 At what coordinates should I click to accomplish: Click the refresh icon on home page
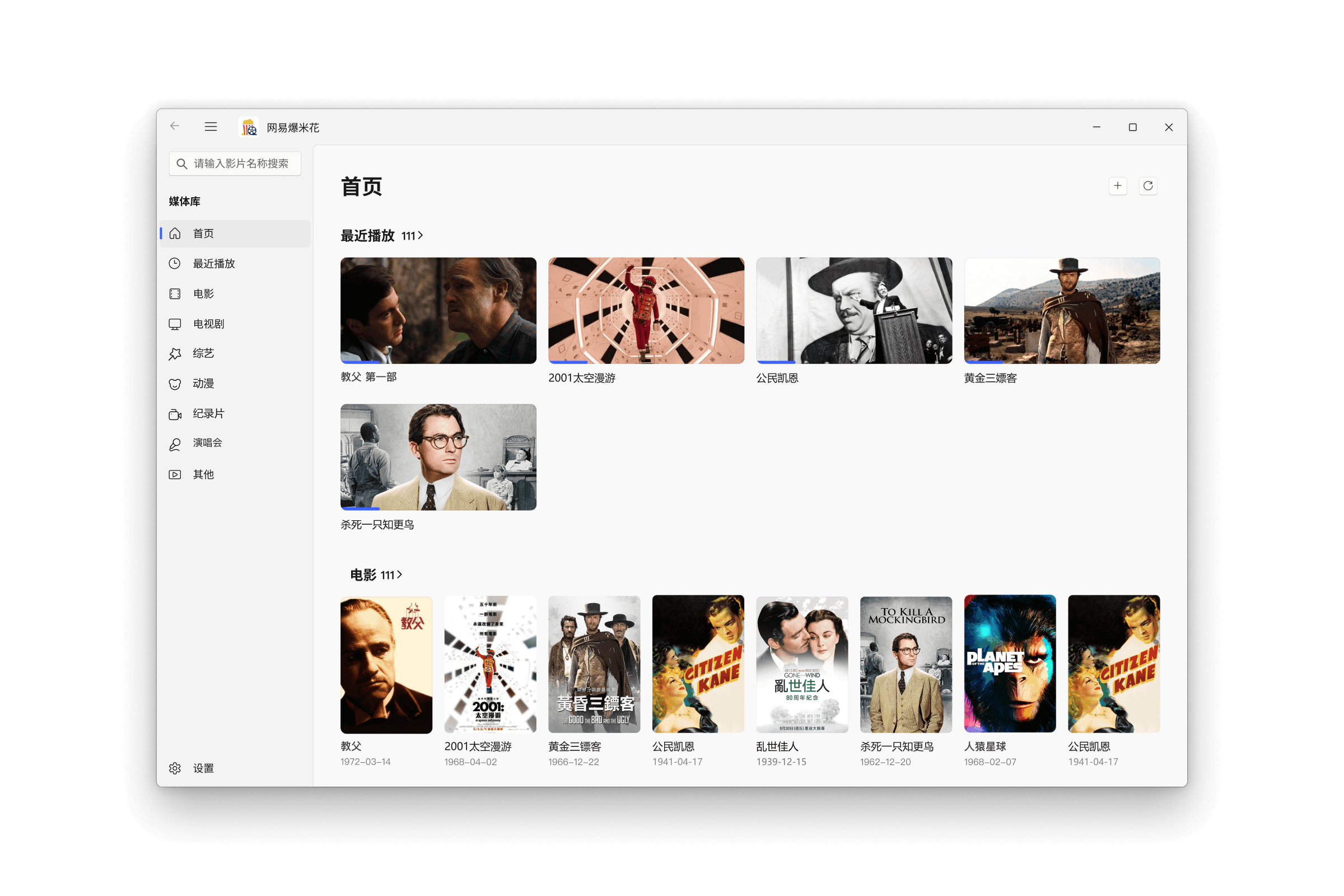pyautogui.click(x=1148, y=186)
